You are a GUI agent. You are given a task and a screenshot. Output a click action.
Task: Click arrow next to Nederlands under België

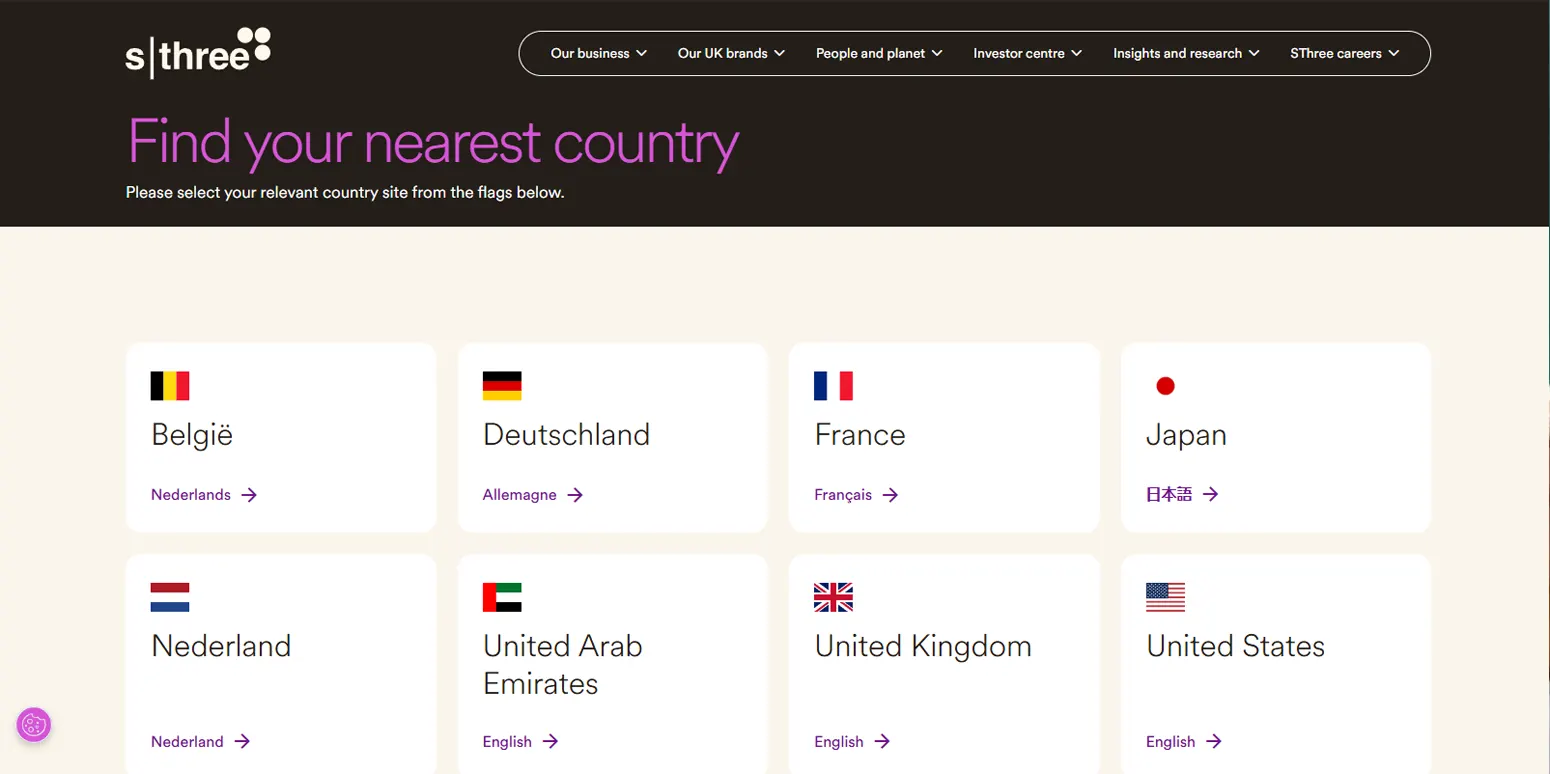(x=249, y=495)
